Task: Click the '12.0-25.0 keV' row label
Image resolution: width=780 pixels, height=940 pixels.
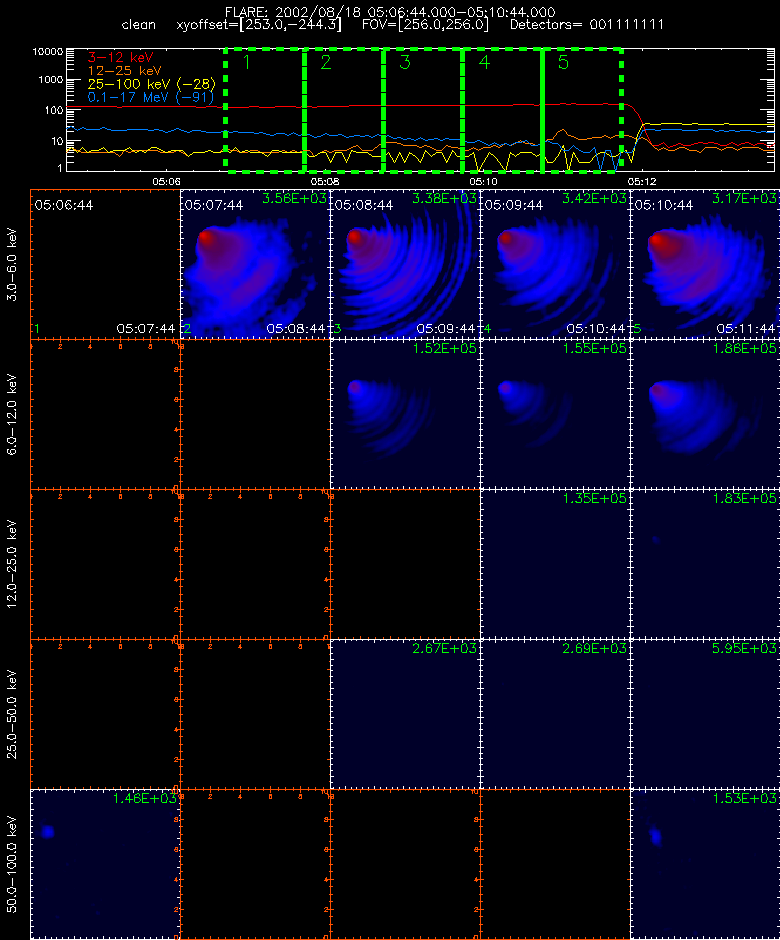Action: click(x=12, y=564)
